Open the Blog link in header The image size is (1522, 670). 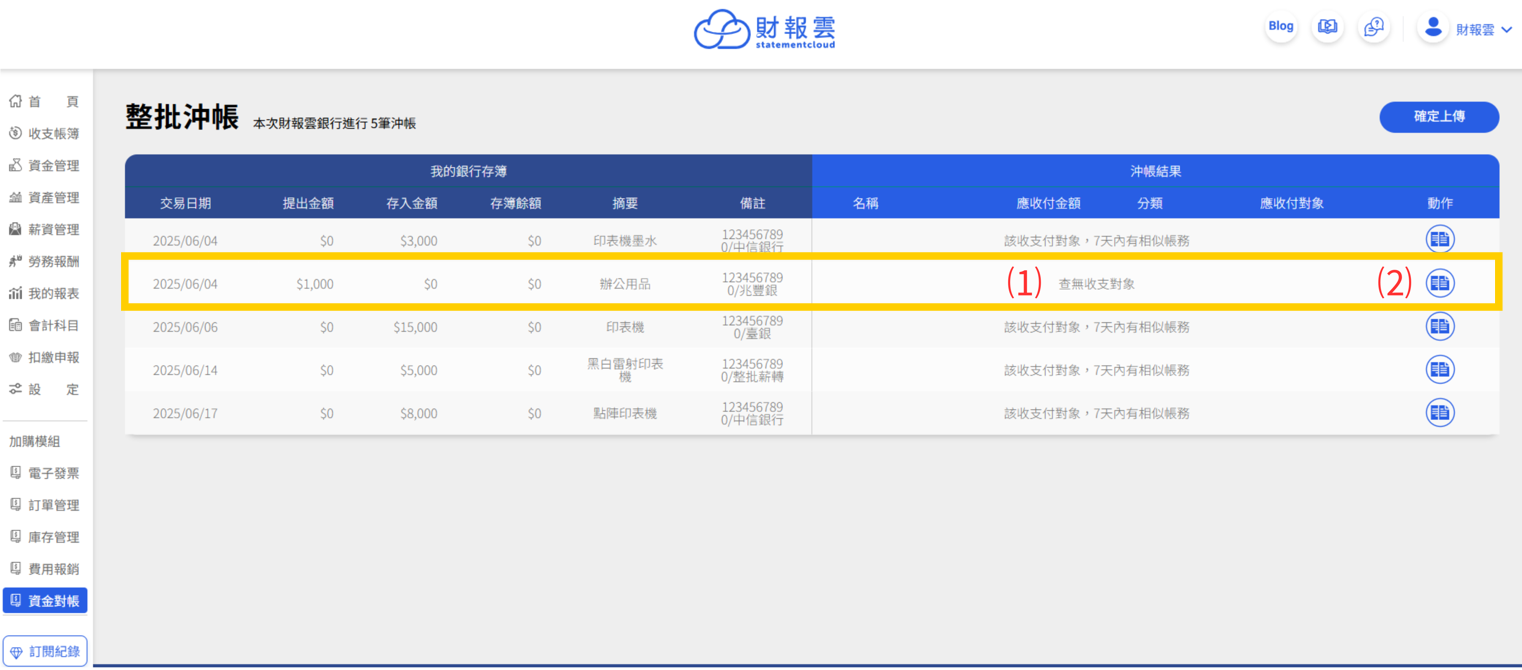1281,27
